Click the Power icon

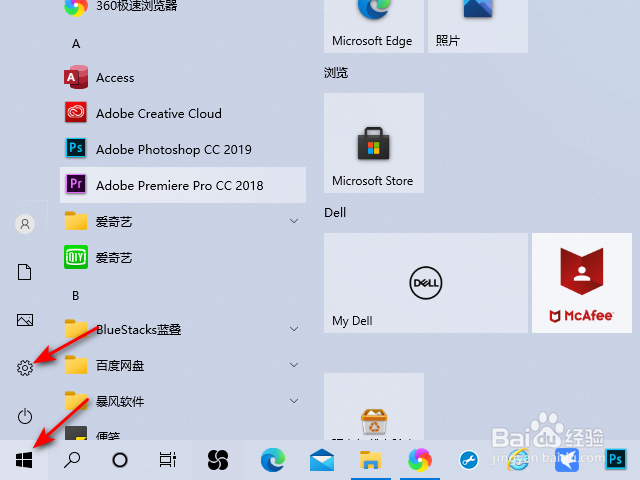tap(24, 416)
